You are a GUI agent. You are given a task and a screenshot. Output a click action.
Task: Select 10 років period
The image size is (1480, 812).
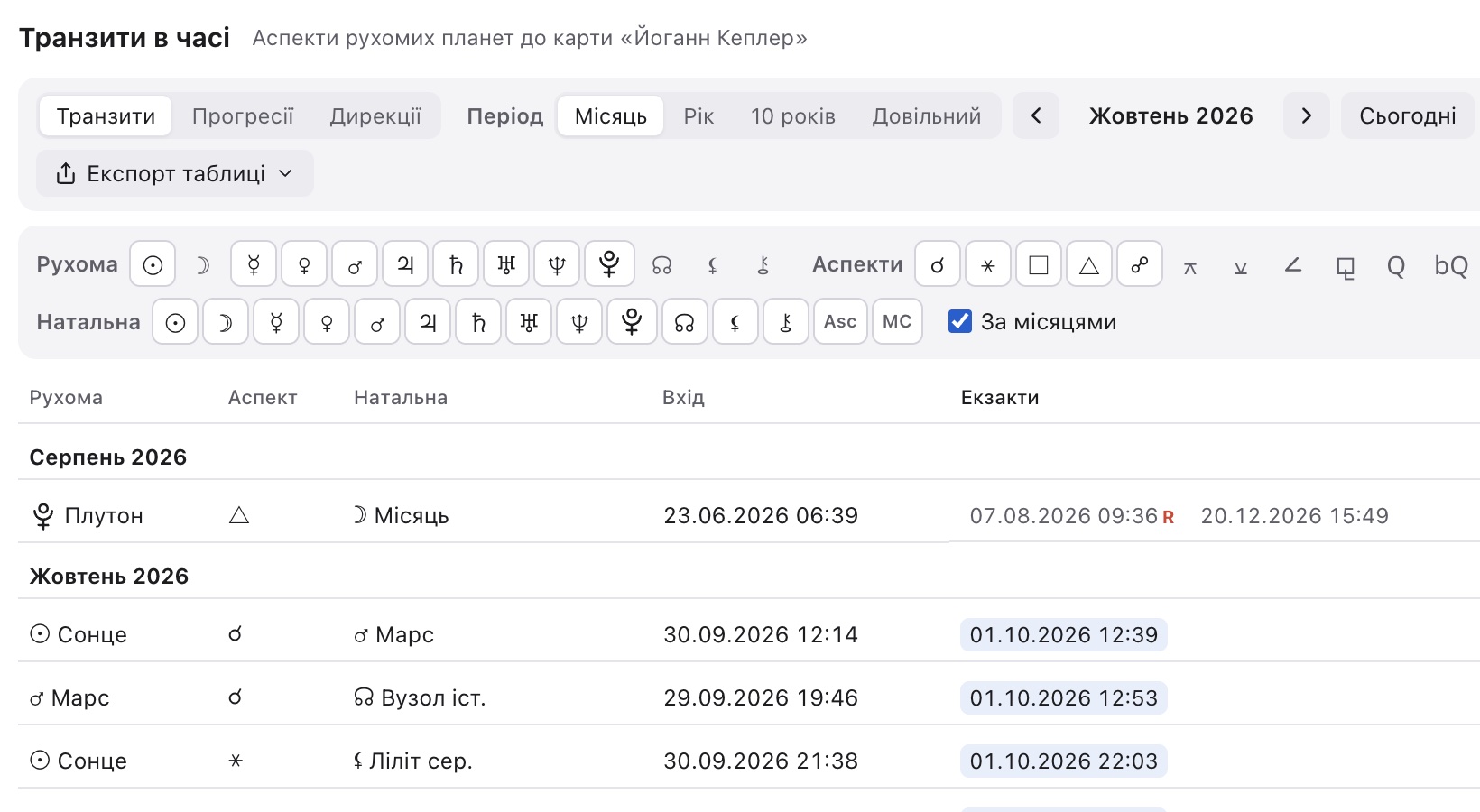793,116
